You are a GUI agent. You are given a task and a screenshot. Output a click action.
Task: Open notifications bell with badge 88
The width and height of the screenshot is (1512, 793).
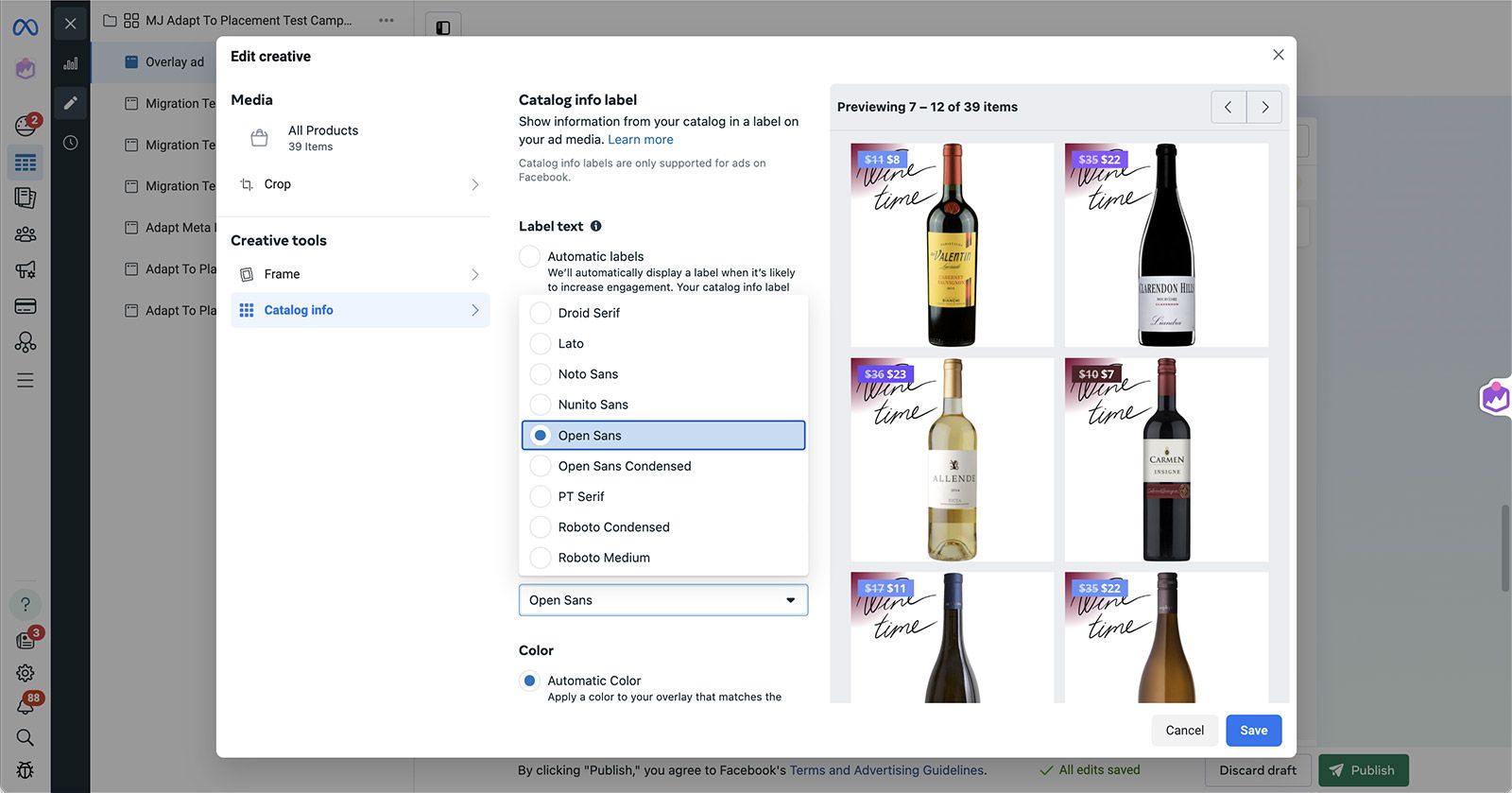tap(26, 705)
